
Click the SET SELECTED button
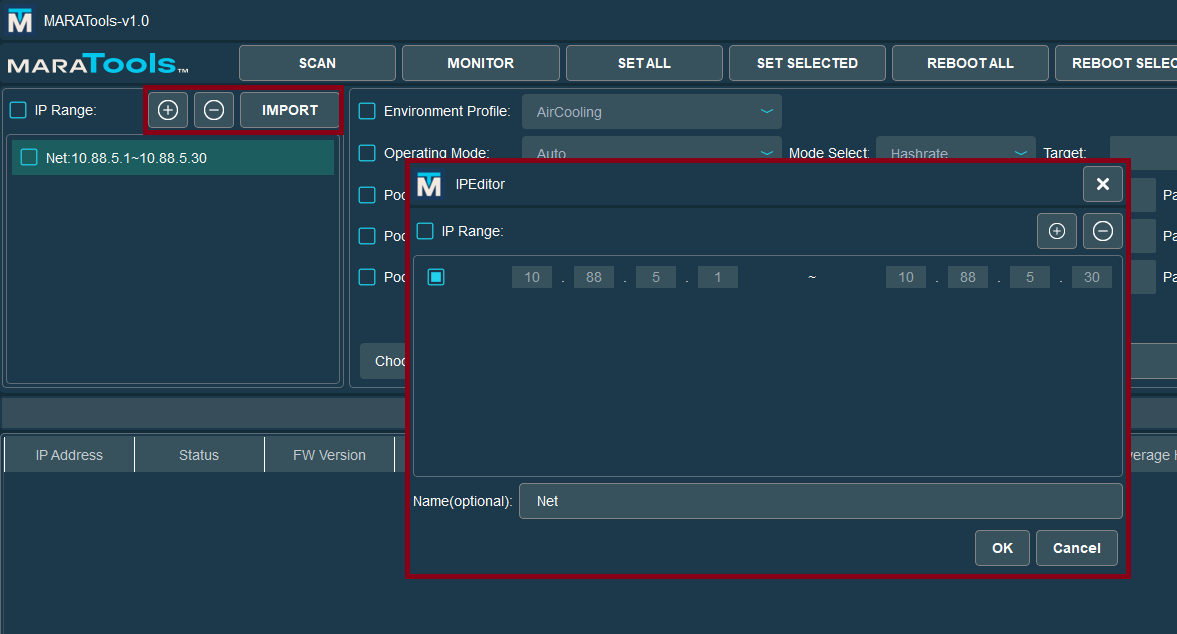point(807,63)
